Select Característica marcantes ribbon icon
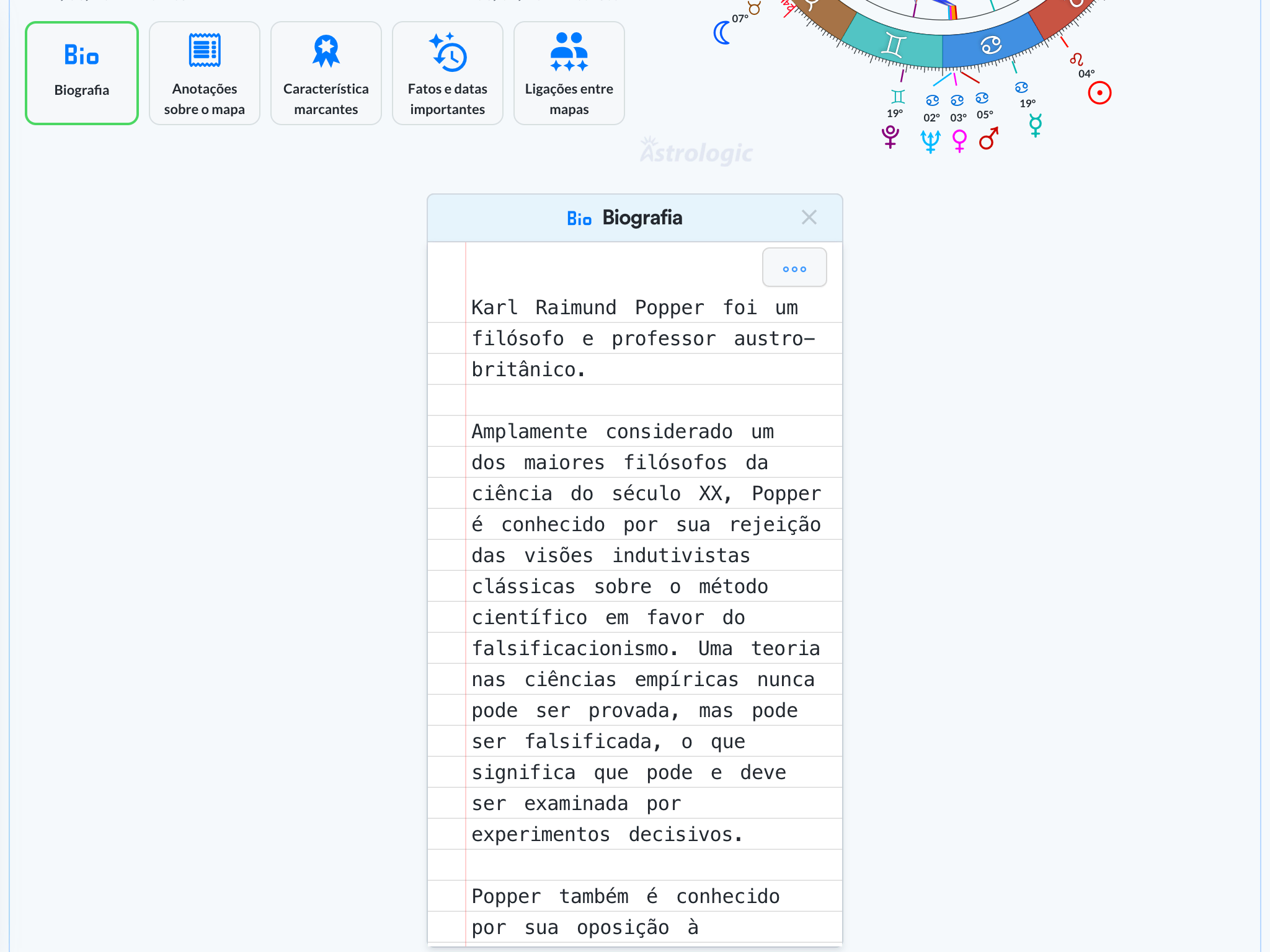Screen dimensions: 1270x952 click(326, 51)
